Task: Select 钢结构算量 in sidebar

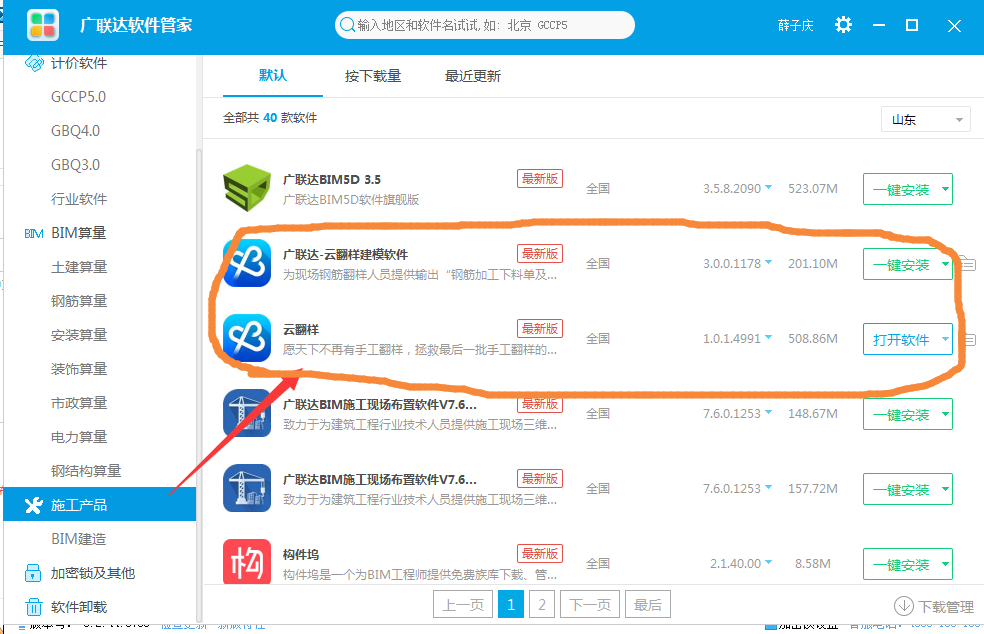Action: point(86,470)
